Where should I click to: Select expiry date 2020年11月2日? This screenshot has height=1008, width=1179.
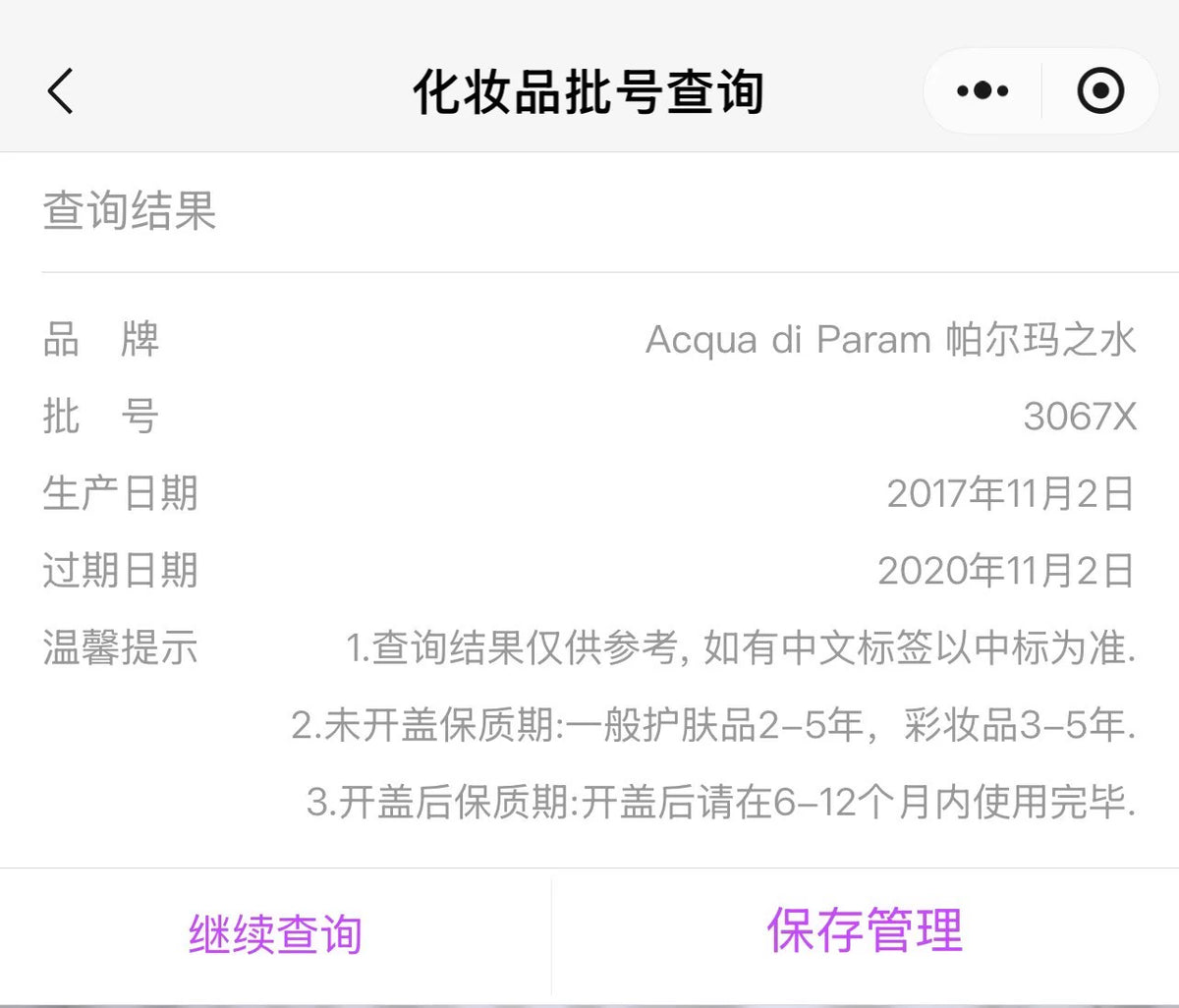pos(1007,571)
